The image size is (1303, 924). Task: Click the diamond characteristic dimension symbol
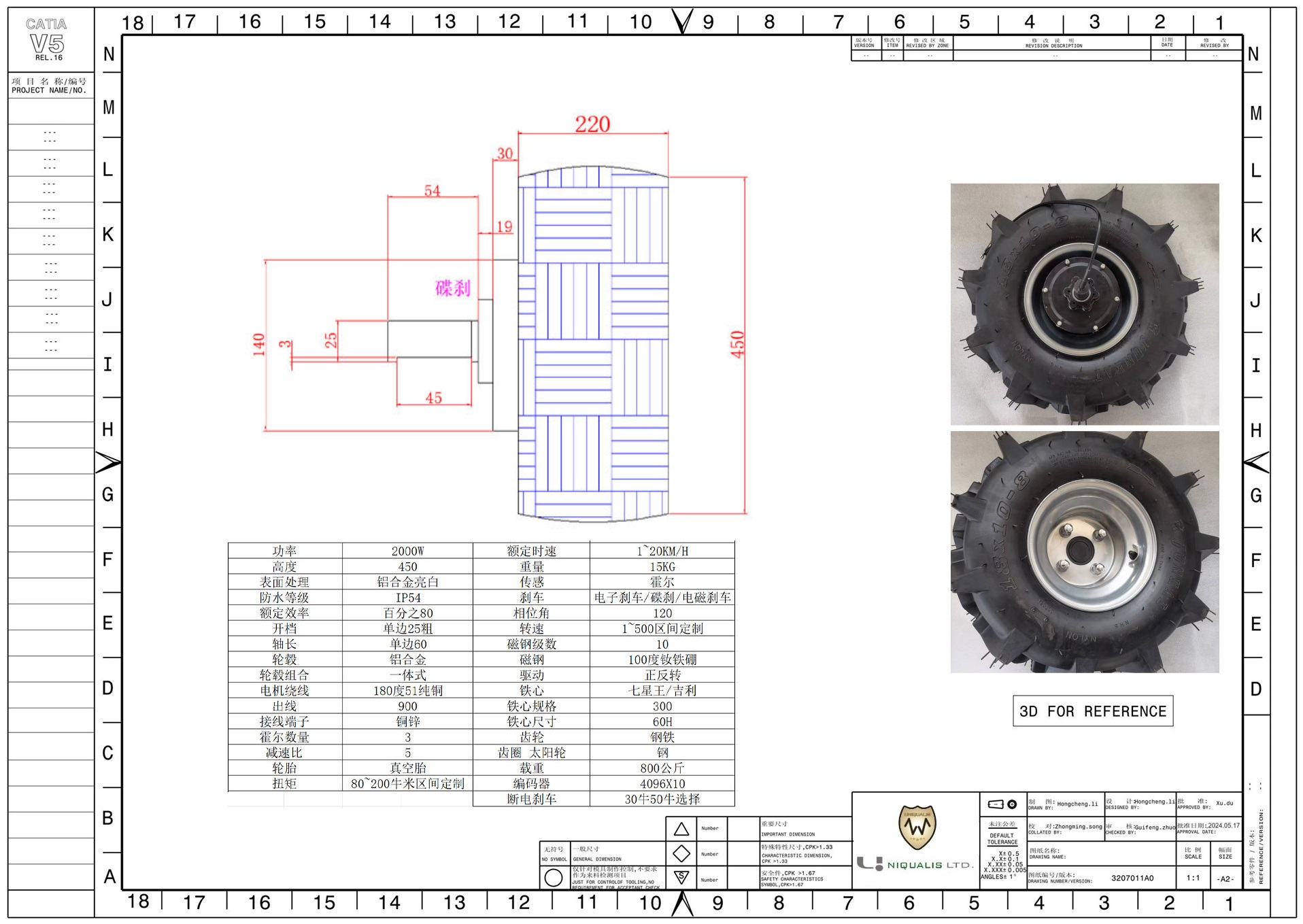point(681,853)
